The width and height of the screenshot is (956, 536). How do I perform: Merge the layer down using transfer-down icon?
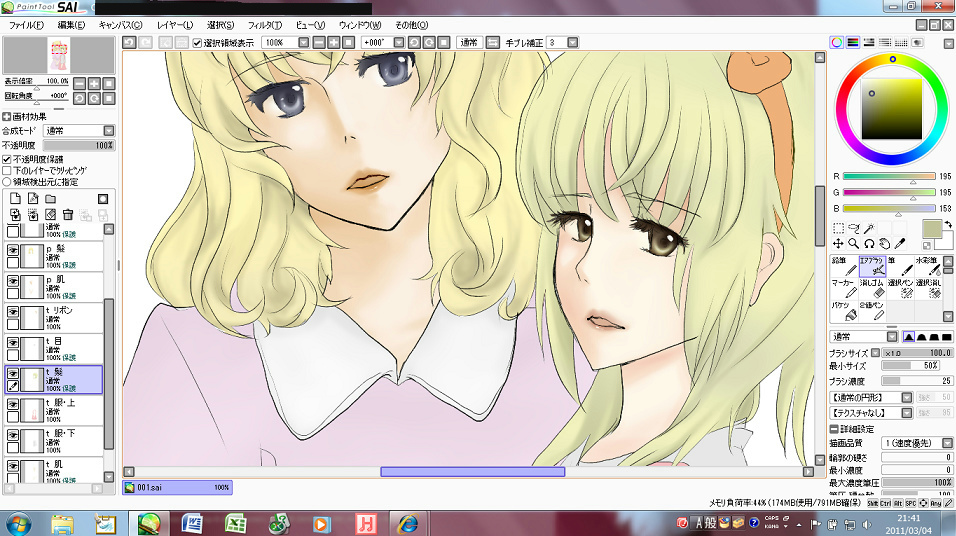tap(15, 215)
